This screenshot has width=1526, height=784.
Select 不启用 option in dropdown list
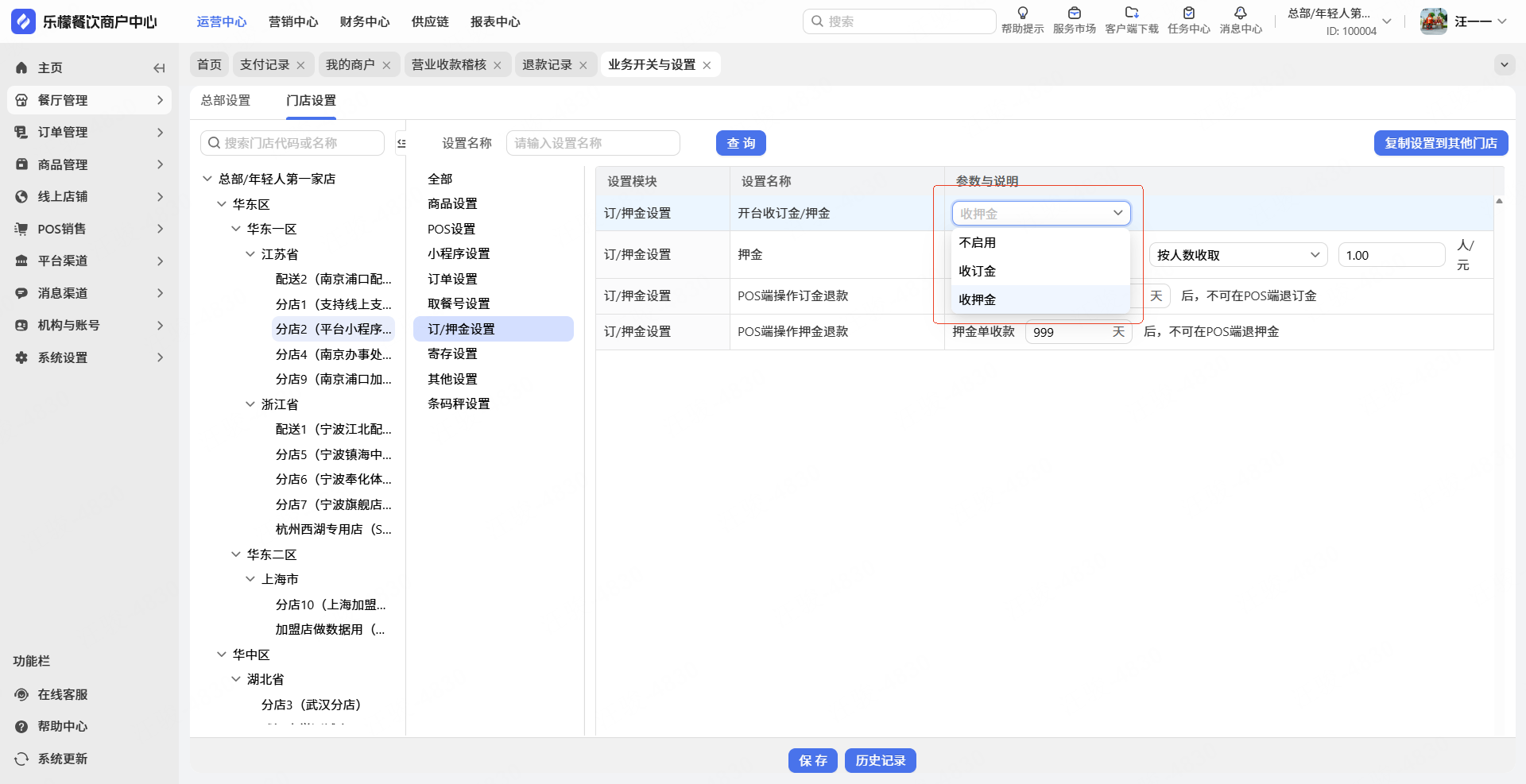(977, 243)
